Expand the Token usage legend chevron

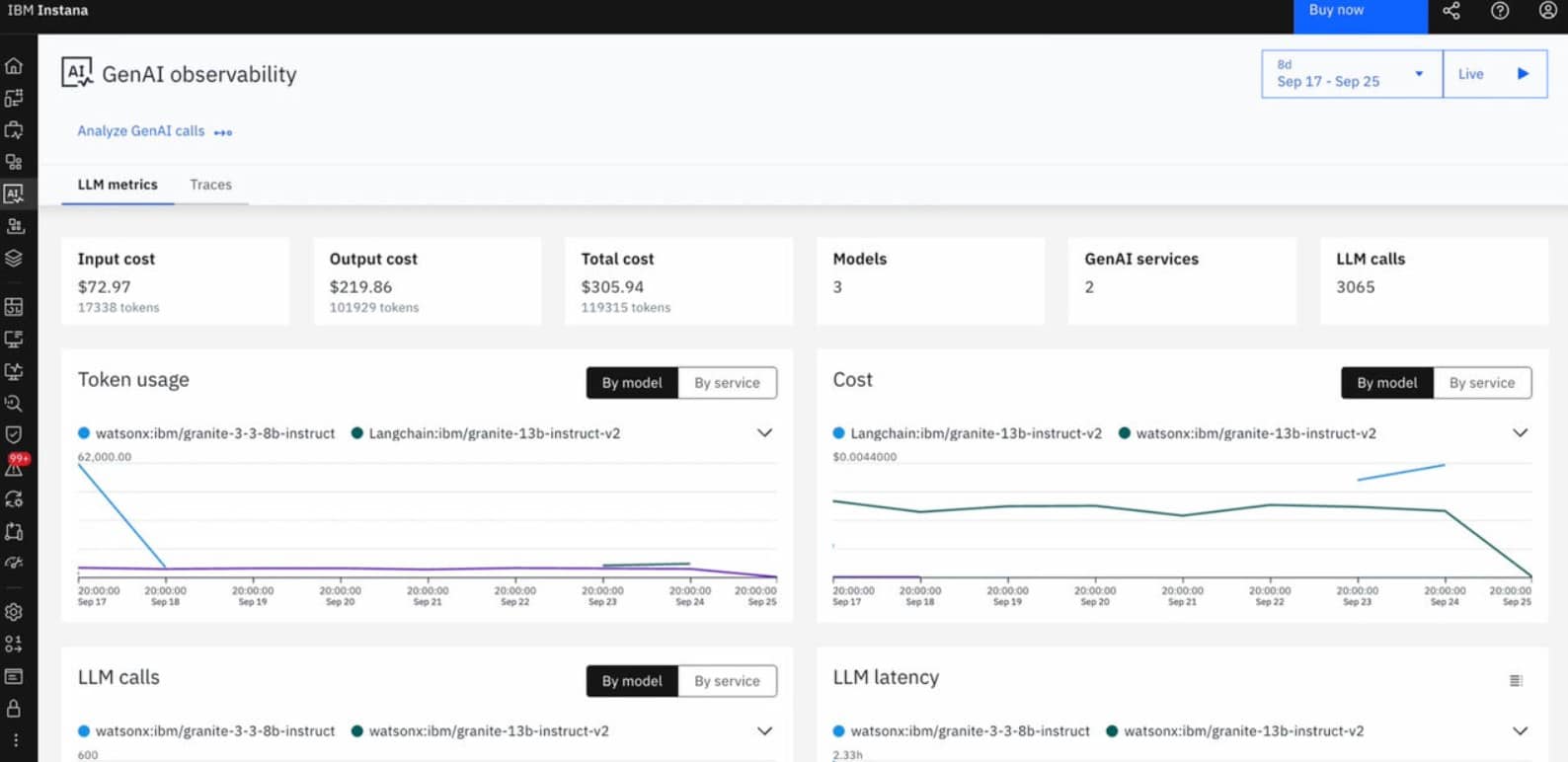point(764,433)
